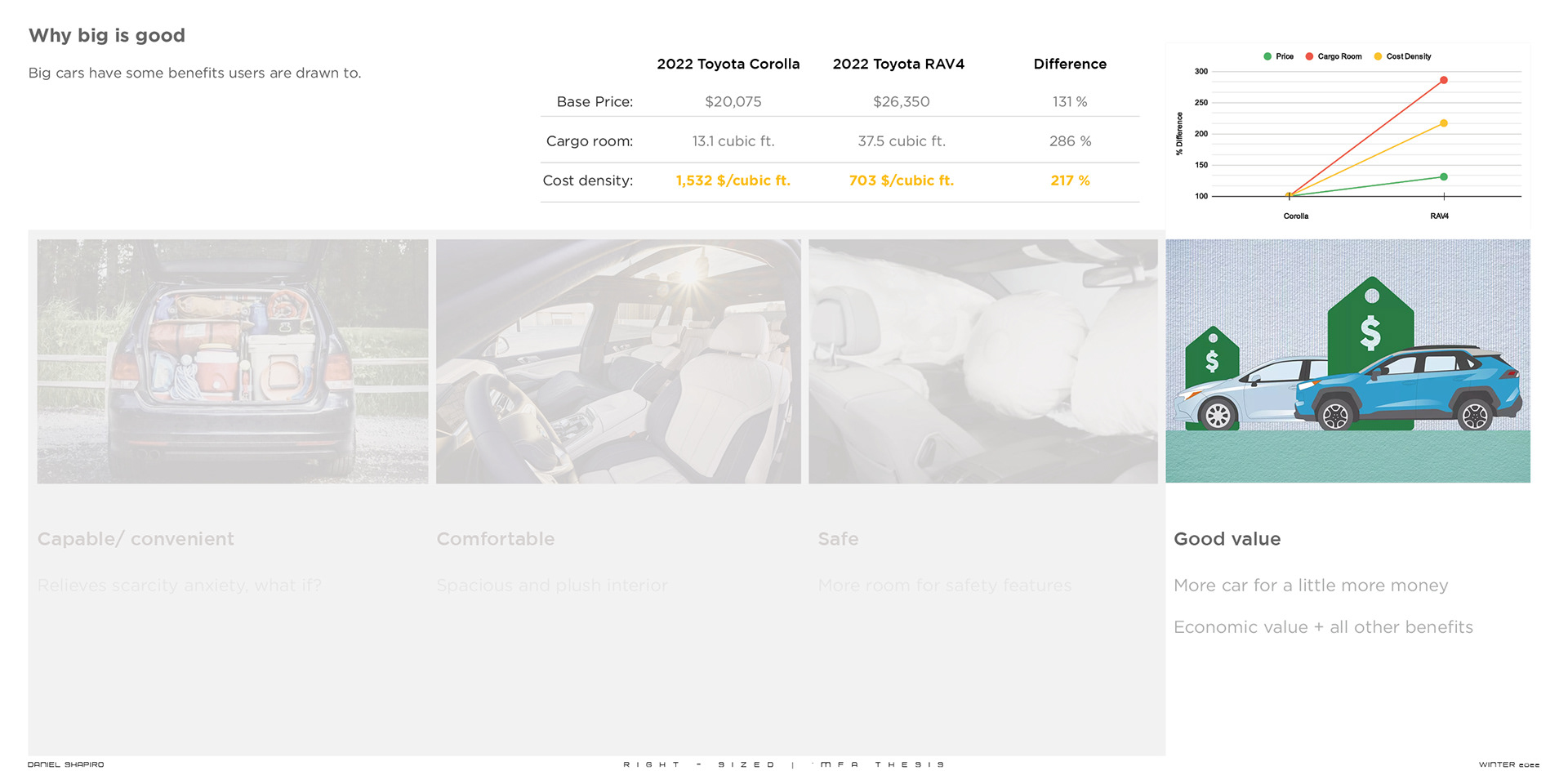
Task: Click the 'Cargo room:' row label
Action: pos(590,141)
